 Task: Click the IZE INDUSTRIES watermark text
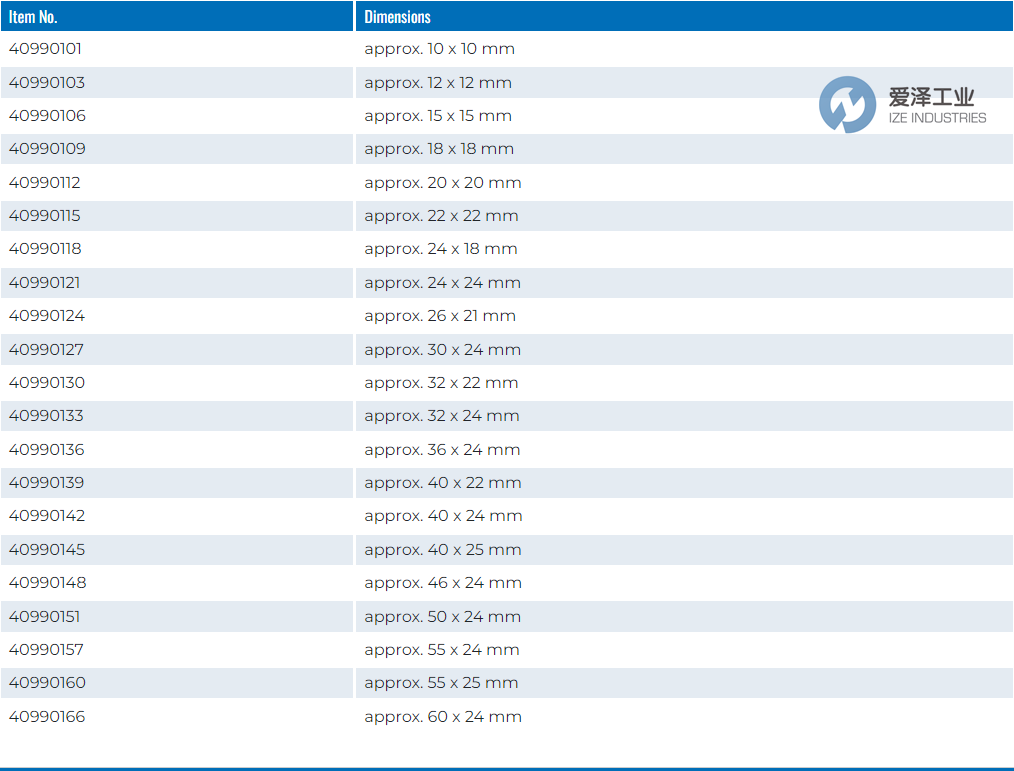tap(937, 118)
